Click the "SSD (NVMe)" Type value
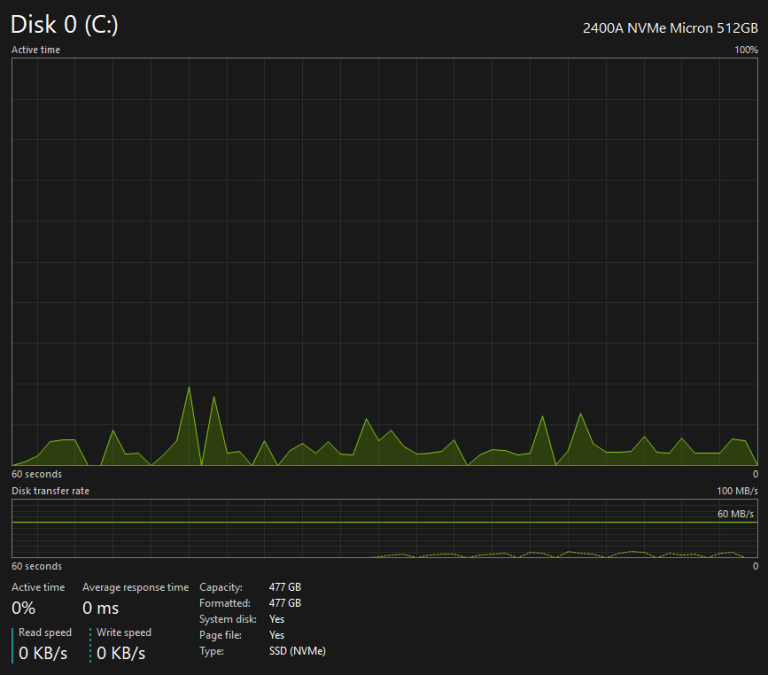Image resolution: width=768 pixels, height=675 pixels. (x=297, y=651)
